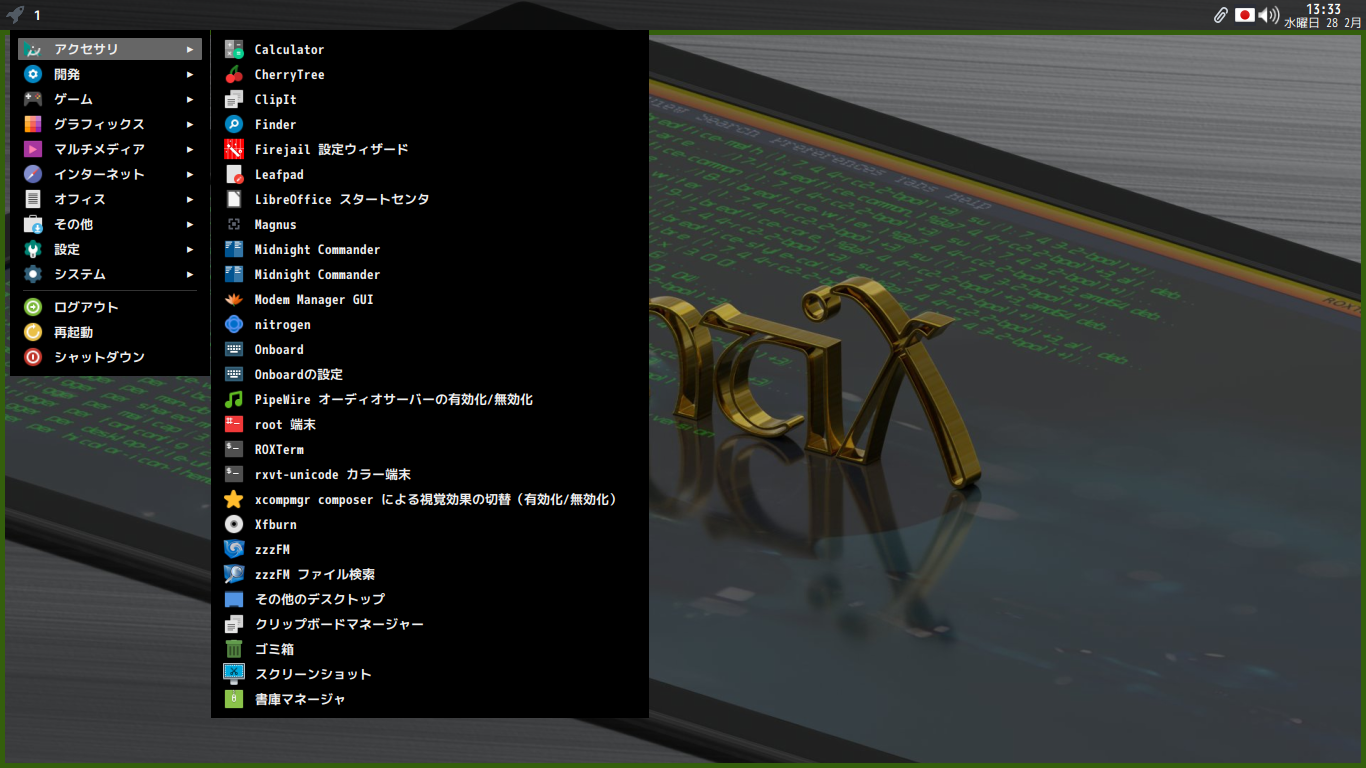Viewport: 1366px width, 768px height.
Task: Click the "スクリーンショット" label
Action: (x=313, y=674)
